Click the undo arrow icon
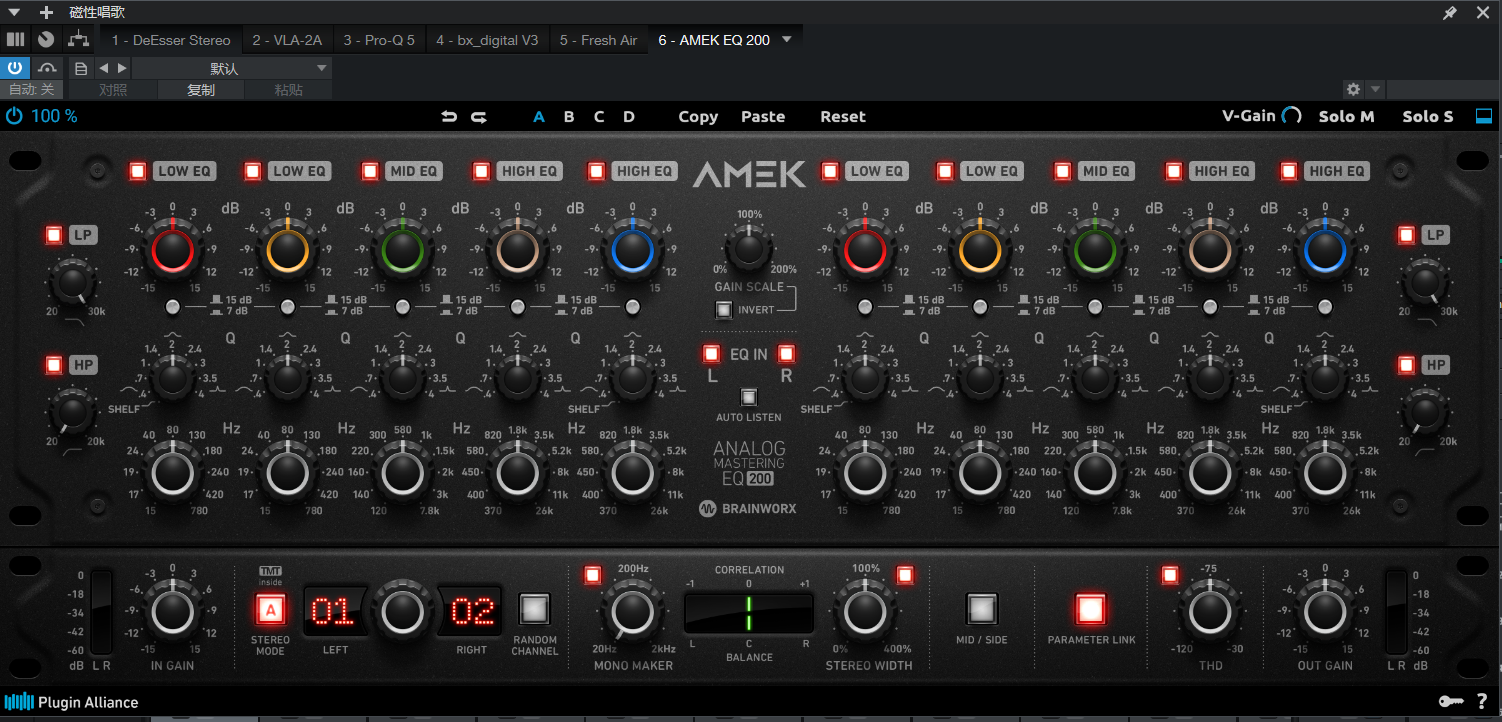Image resolution: width=1502 pixels, height=722 pixels. pos(449,117)
